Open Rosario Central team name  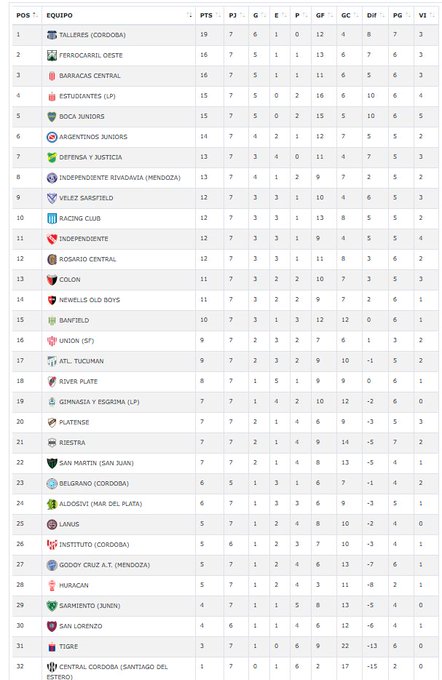pyautogui.click(x=88, y=259)
